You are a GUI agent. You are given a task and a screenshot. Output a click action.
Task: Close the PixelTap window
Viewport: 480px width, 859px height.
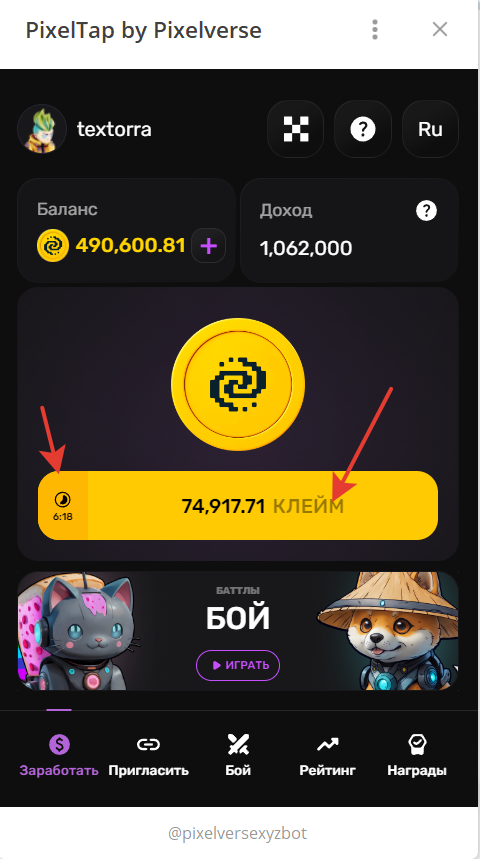440,30
